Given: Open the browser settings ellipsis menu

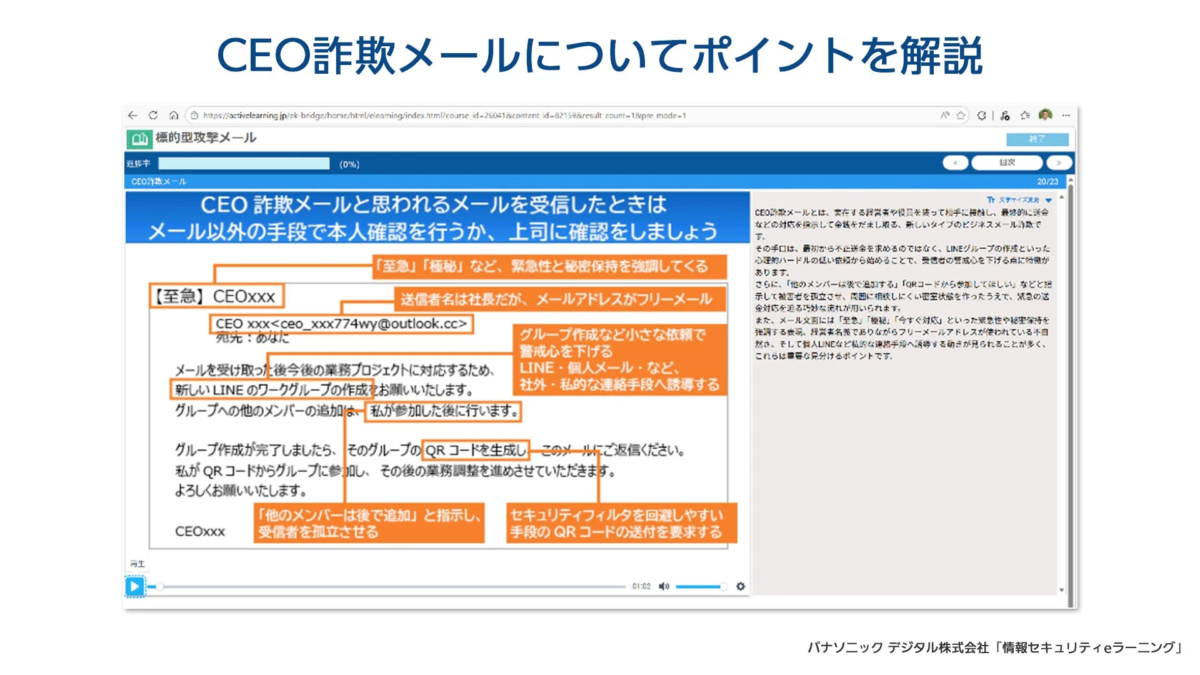Looking at the screenshot, I should [1066, 115].
